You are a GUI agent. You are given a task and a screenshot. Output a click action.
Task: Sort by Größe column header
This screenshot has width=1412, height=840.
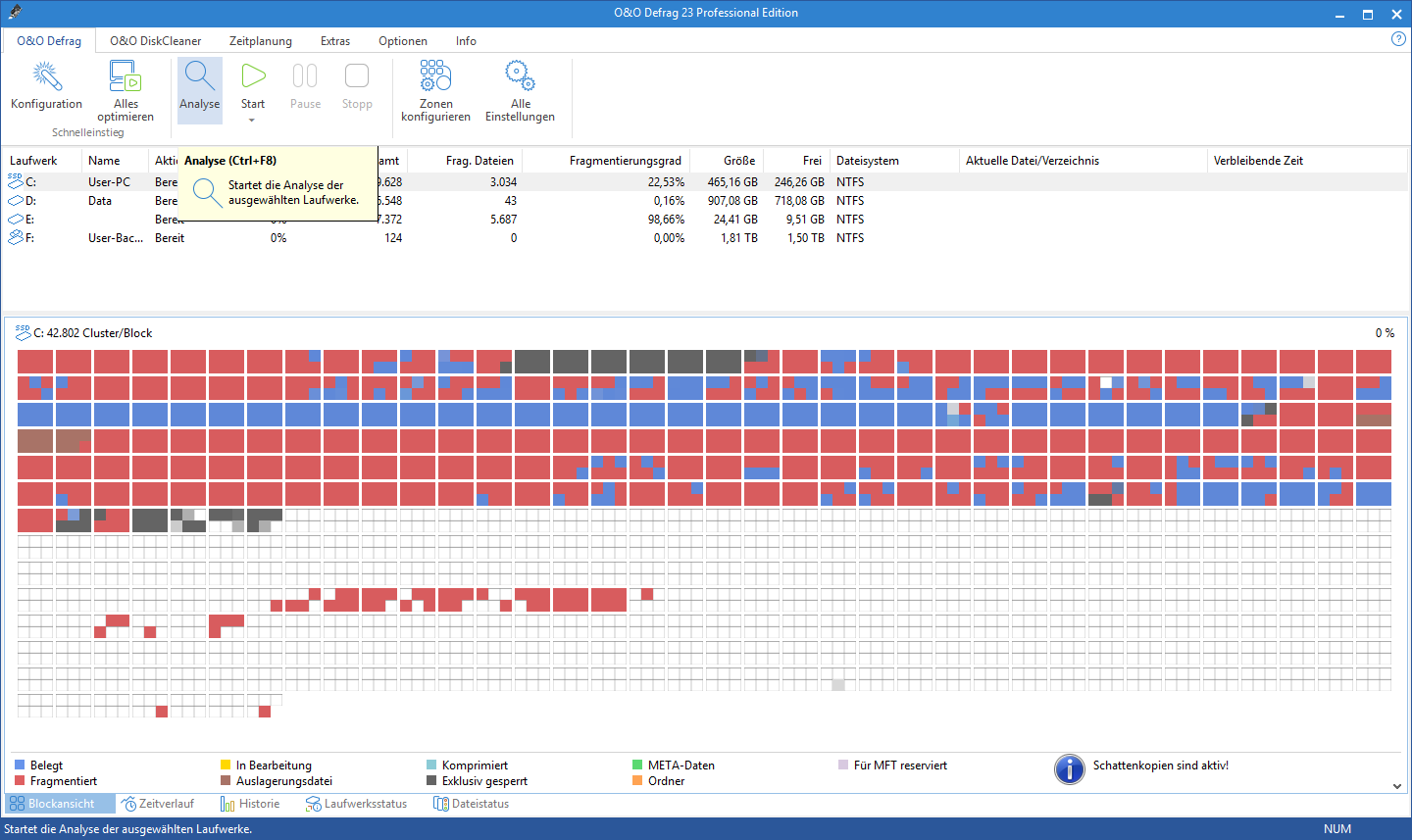click(727, 161)
